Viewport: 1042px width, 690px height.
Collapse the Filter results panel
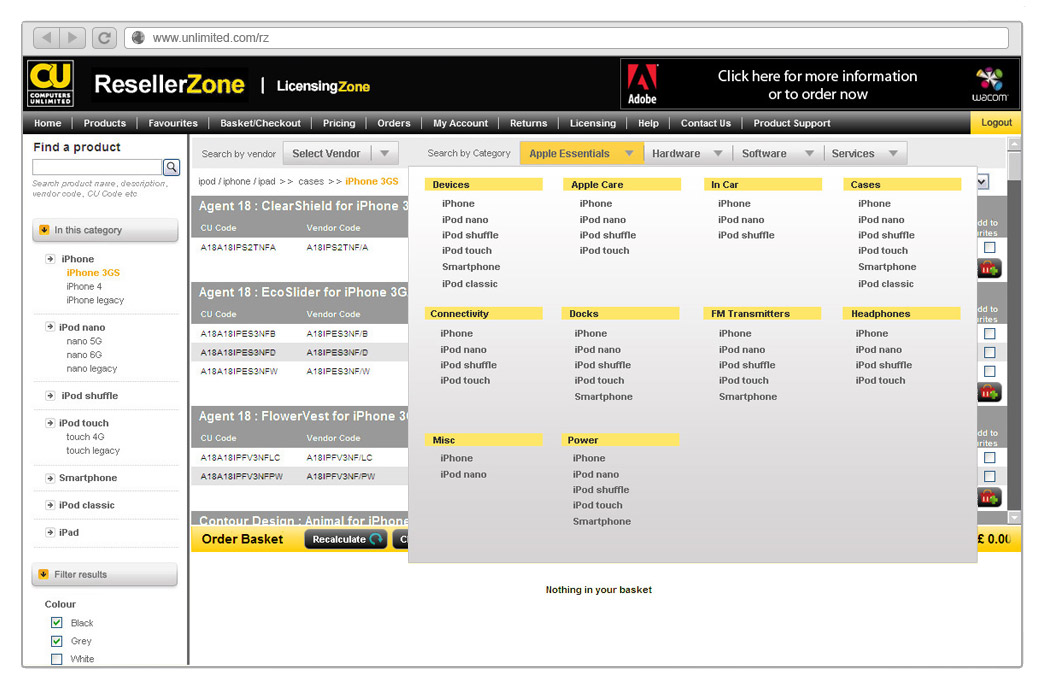[x=105, y=574]
